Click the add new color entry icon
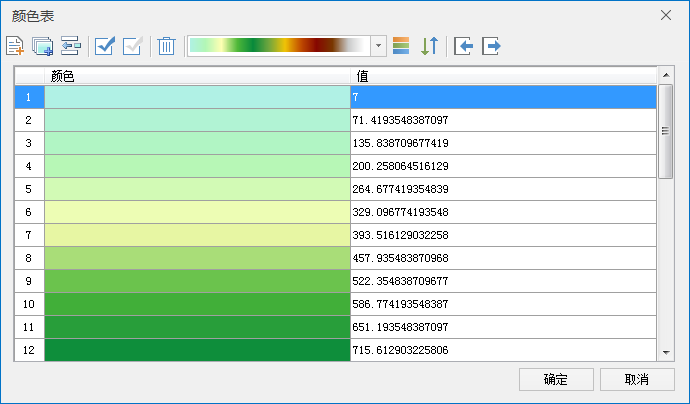This screenshot has height=404, width=690. click(x=15, y=46)
